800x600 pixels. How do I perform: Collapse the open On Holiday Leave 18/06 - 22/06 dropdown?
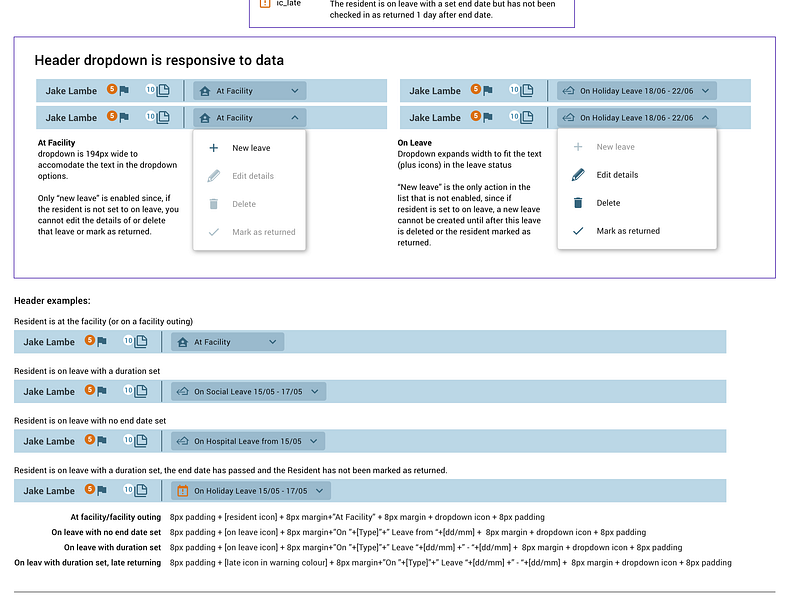coord(637,118)
